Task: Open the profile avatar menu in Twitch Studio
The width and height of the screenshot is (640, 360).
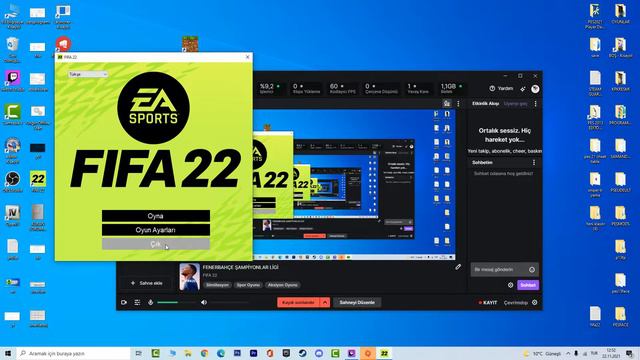Action: (x=535, y=88)
